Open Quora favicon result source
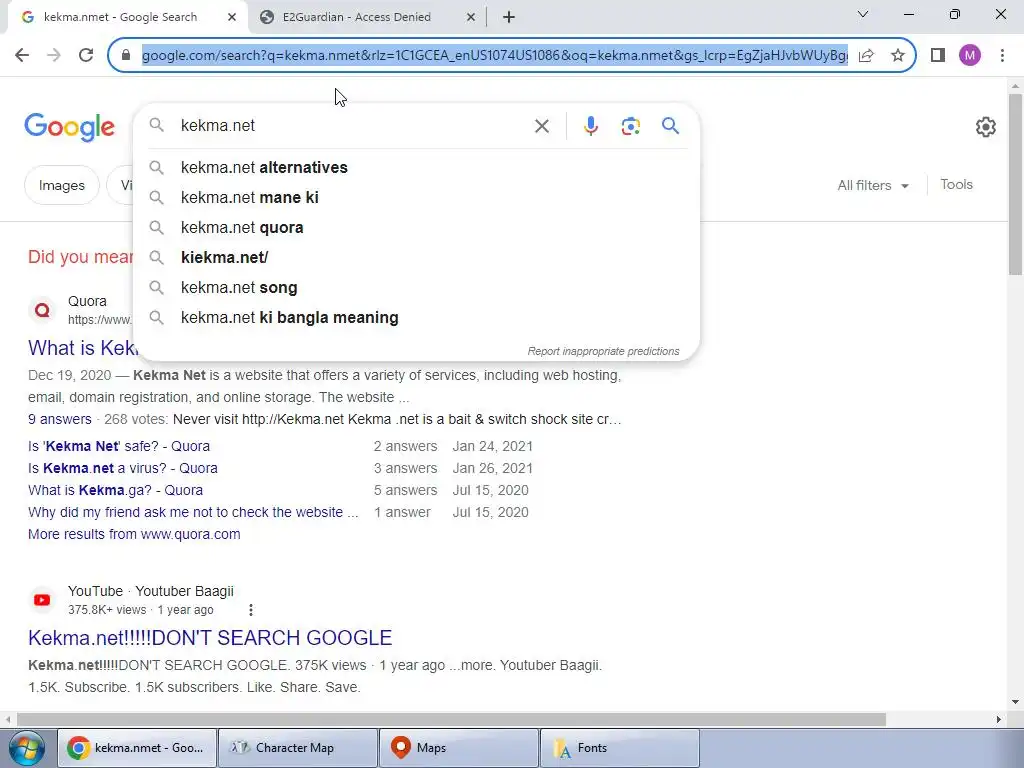The image size is (1024, 768). pyautogui.click(x=42, y=310)
